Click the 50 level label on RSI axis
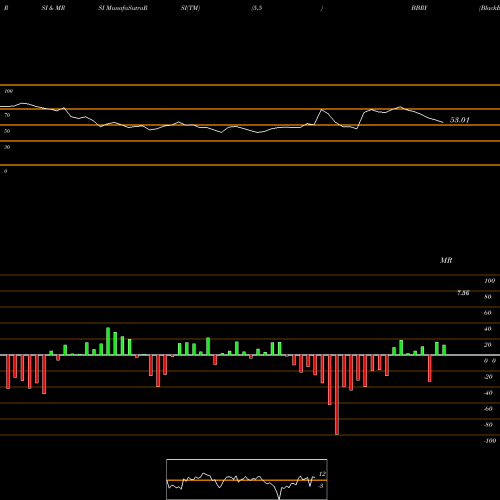This screenshot has width=500, height=500. pos(7,131)
